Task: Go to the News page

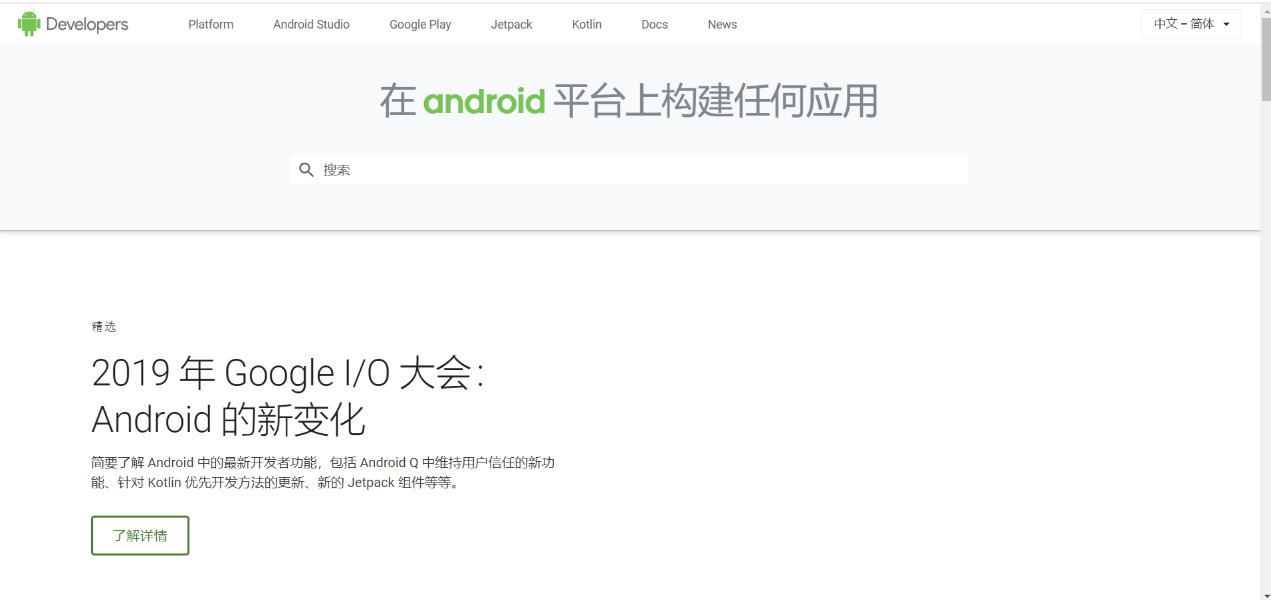Action: pos(722,24)
